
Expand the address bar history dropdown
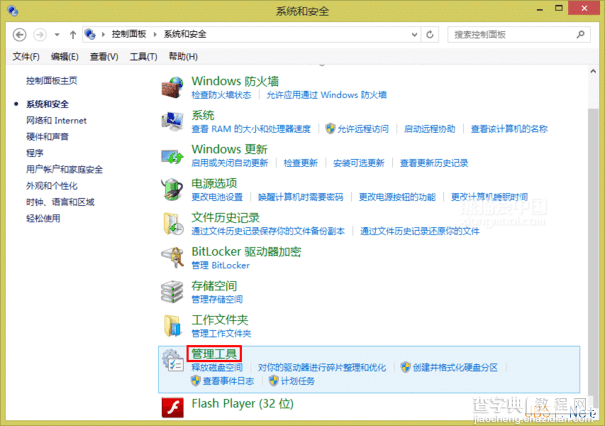coord(414,35)
